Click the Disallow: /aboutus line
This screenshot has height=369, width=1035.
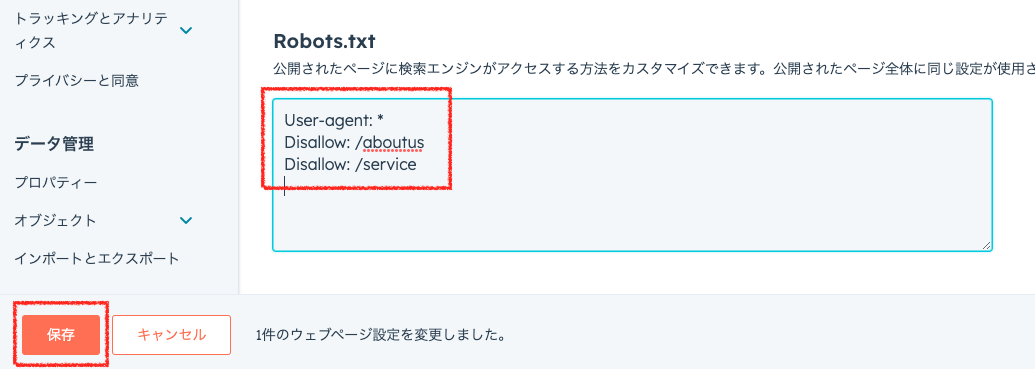click(x=354, y=143)
